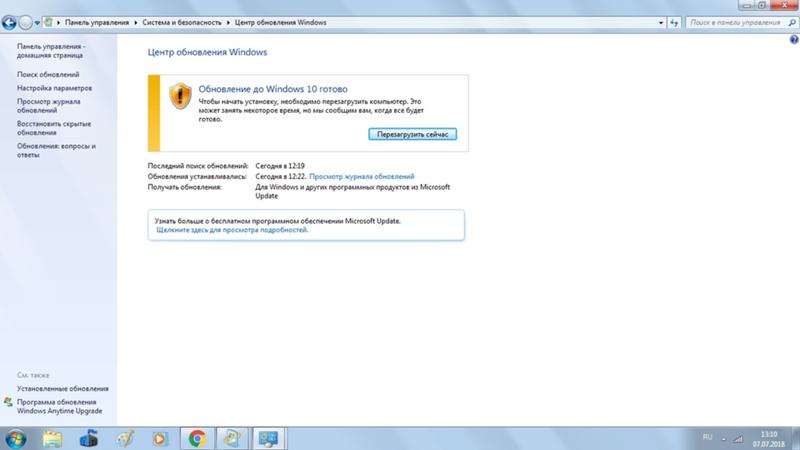The image size is (800, 450).
Task: Expand arrow after the address bar icon
Action: pyautogui.click(x=59, y=22)
